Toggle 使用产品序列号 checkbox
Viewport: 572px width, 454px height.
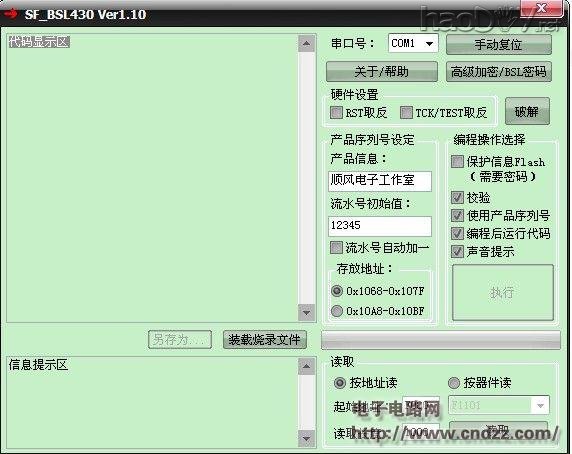tap(457, 215)
